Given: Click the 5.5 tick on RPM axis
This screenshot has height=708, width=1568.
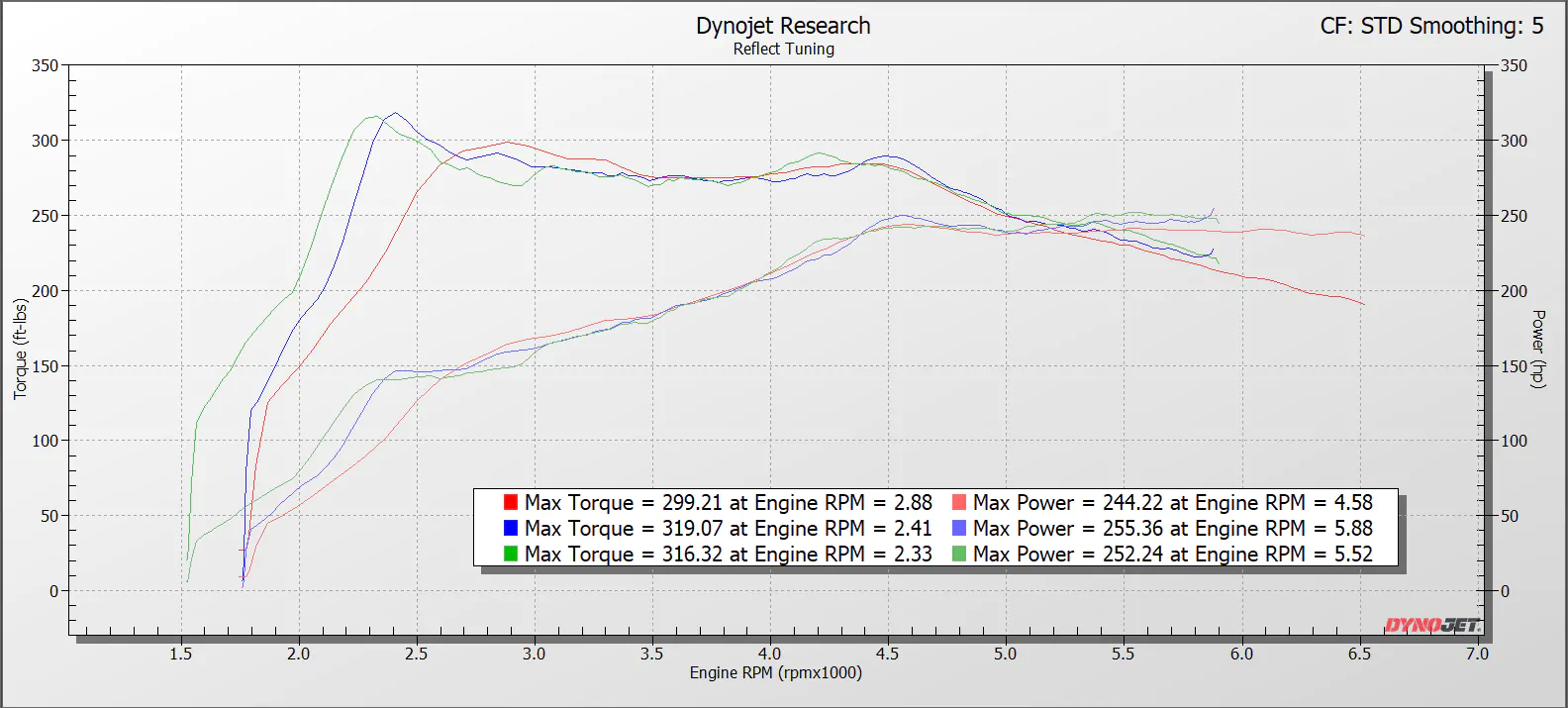Looking at the screenshot, I should pyautogui.click(x=1124, y=654).
